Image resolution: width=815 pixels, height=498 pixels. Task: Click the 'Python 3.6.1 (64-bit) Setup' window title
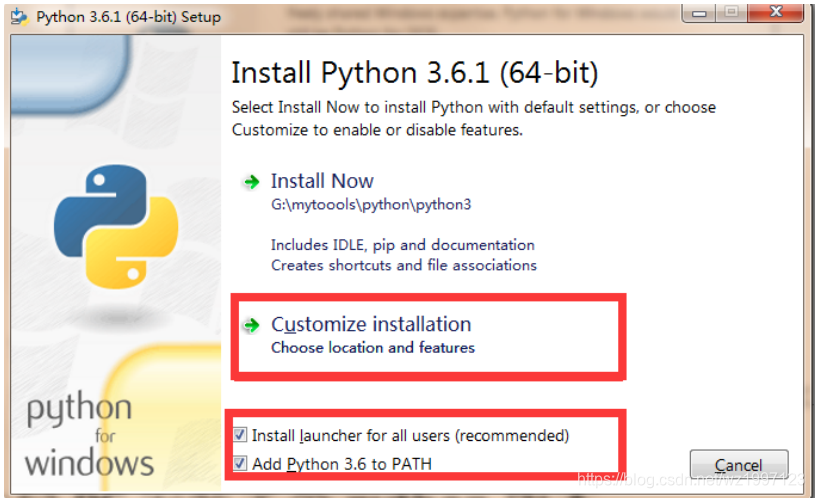[x=128, y=17]
